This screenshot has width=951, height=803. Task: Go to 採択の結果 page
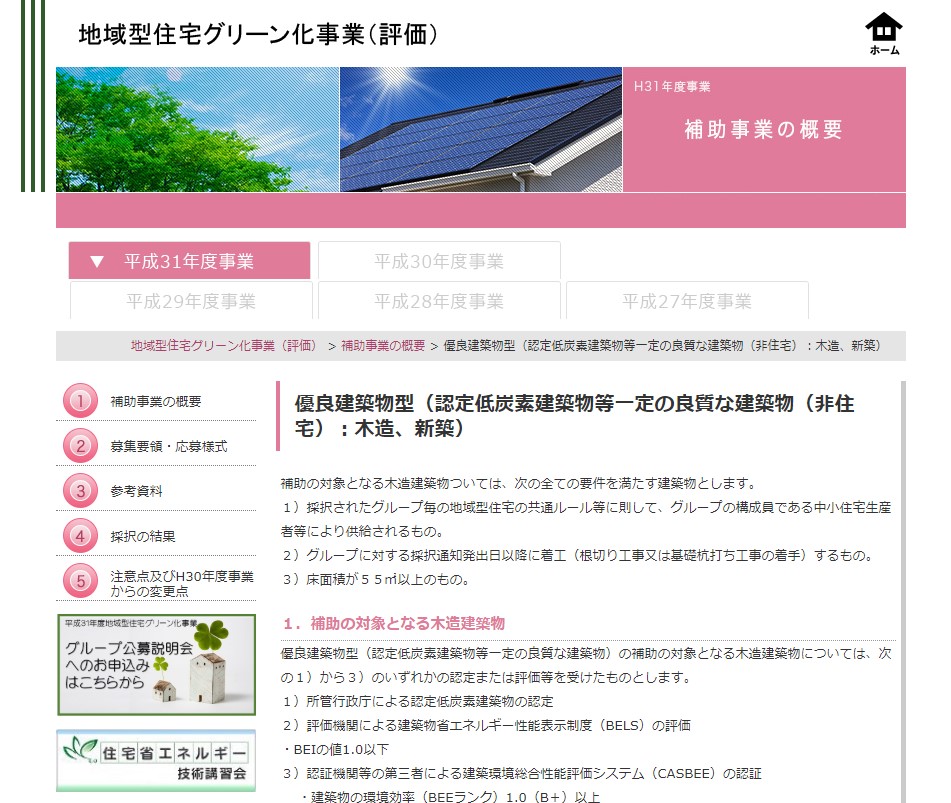coord(143,537)
